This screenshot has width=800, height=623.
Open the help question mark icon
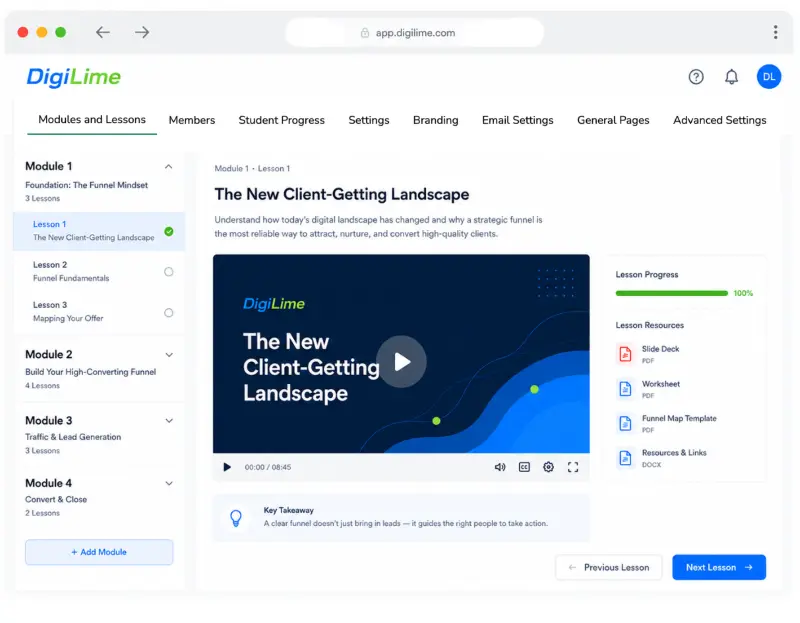[x=696, y=77]
